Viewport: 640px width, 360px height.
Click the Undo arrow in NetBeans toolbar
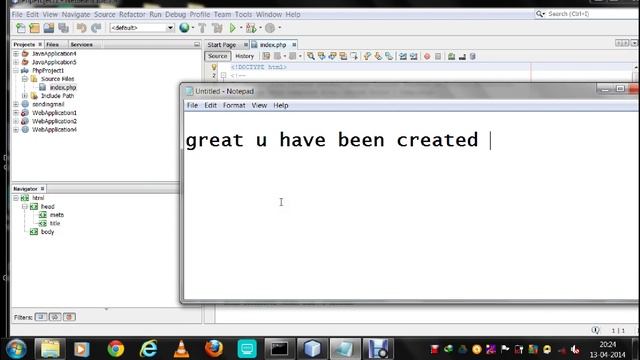click(82, 28)
